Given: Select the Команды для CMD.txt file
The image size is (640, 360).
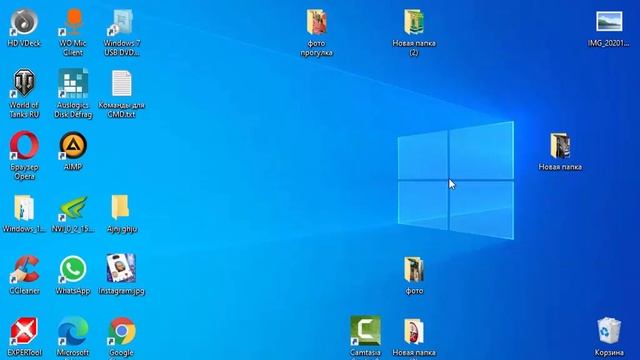Looking at the screenshot, I should [x=122, y=84].
